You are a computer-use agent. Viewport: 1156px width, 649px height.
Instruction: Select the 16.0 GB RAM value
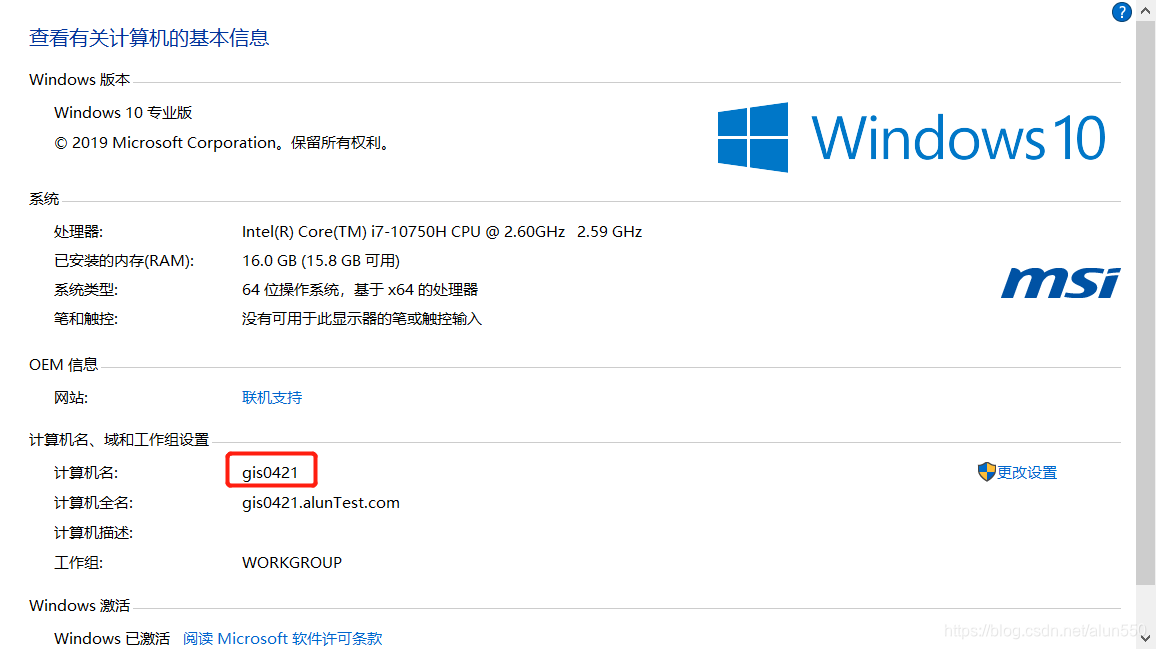pyautogui.click(x=321, y=260)
